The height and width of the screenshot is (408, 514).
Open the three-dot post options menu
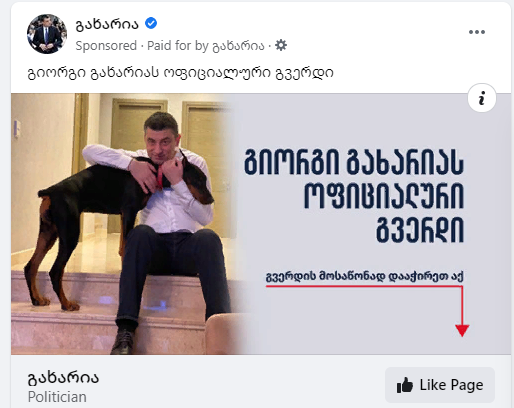pos(477,32)
